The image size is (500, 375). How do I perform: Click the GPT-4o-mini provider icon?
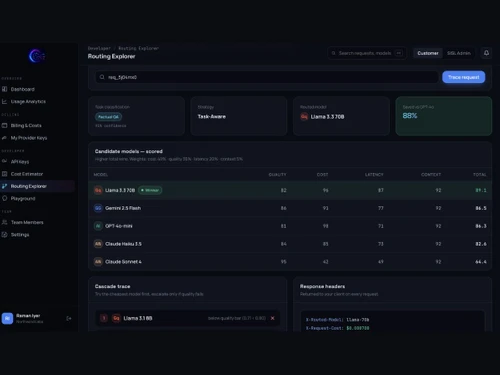click(x=98, y=226)
